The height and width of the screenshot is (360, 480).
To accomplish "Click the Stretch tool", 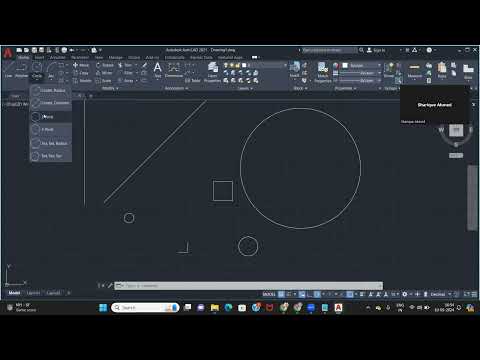I will click(x=82, y=81).
